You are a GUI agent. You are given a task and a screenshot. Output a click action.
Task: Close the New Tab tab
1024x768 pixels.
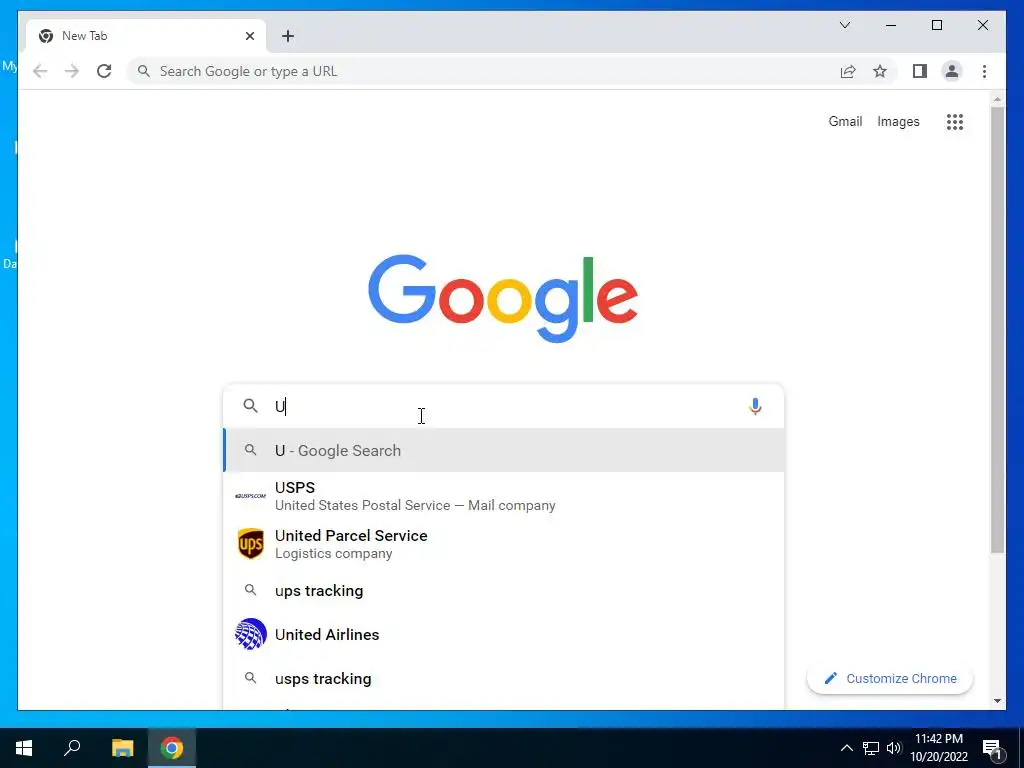[249, 36]
